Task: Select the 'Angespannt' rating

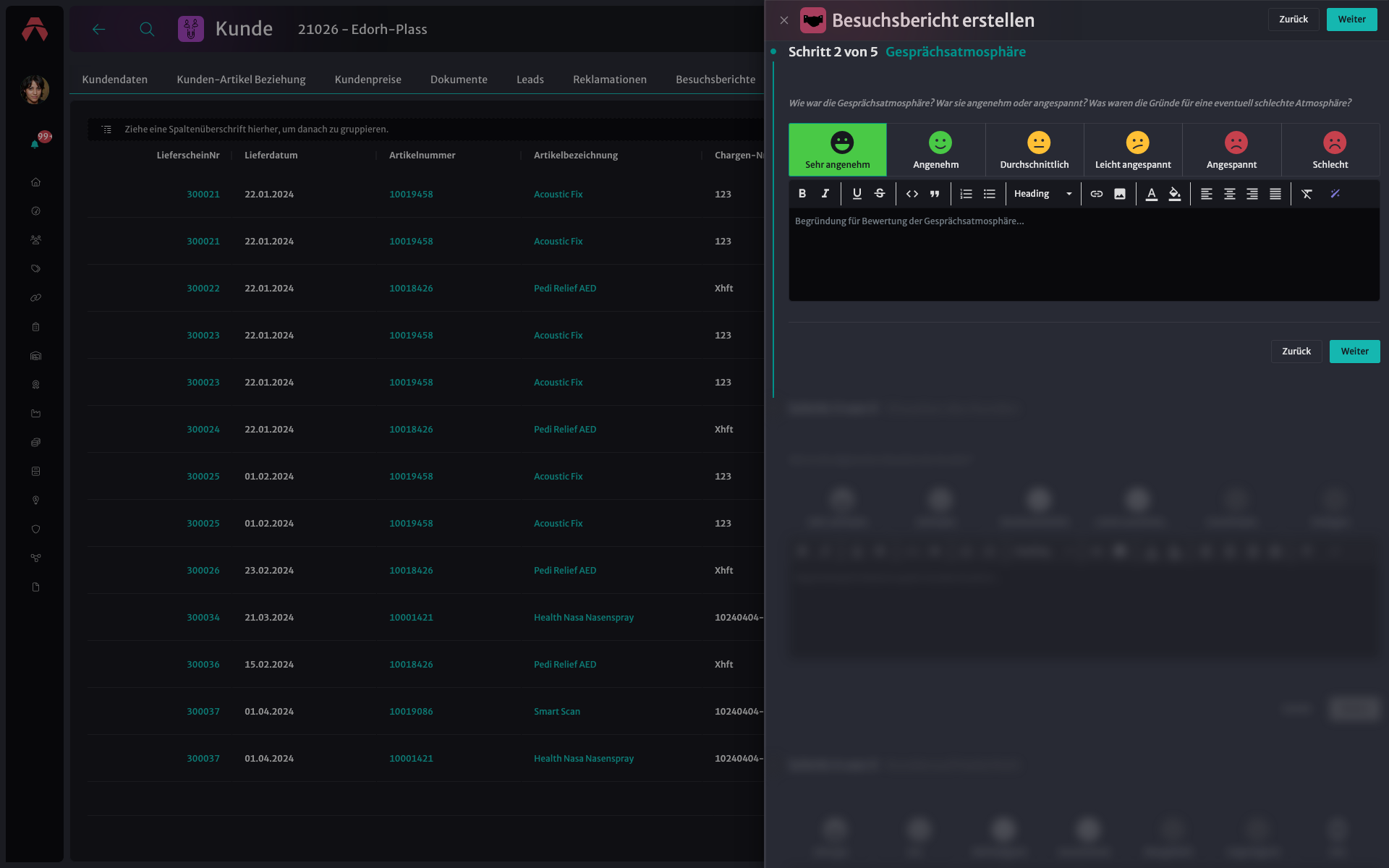Action: (x=1232, y=150)
